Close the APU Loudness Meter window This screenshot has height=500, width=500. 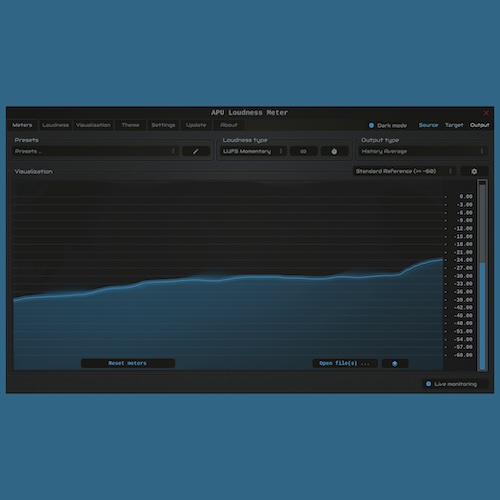(x=486, y=113)
